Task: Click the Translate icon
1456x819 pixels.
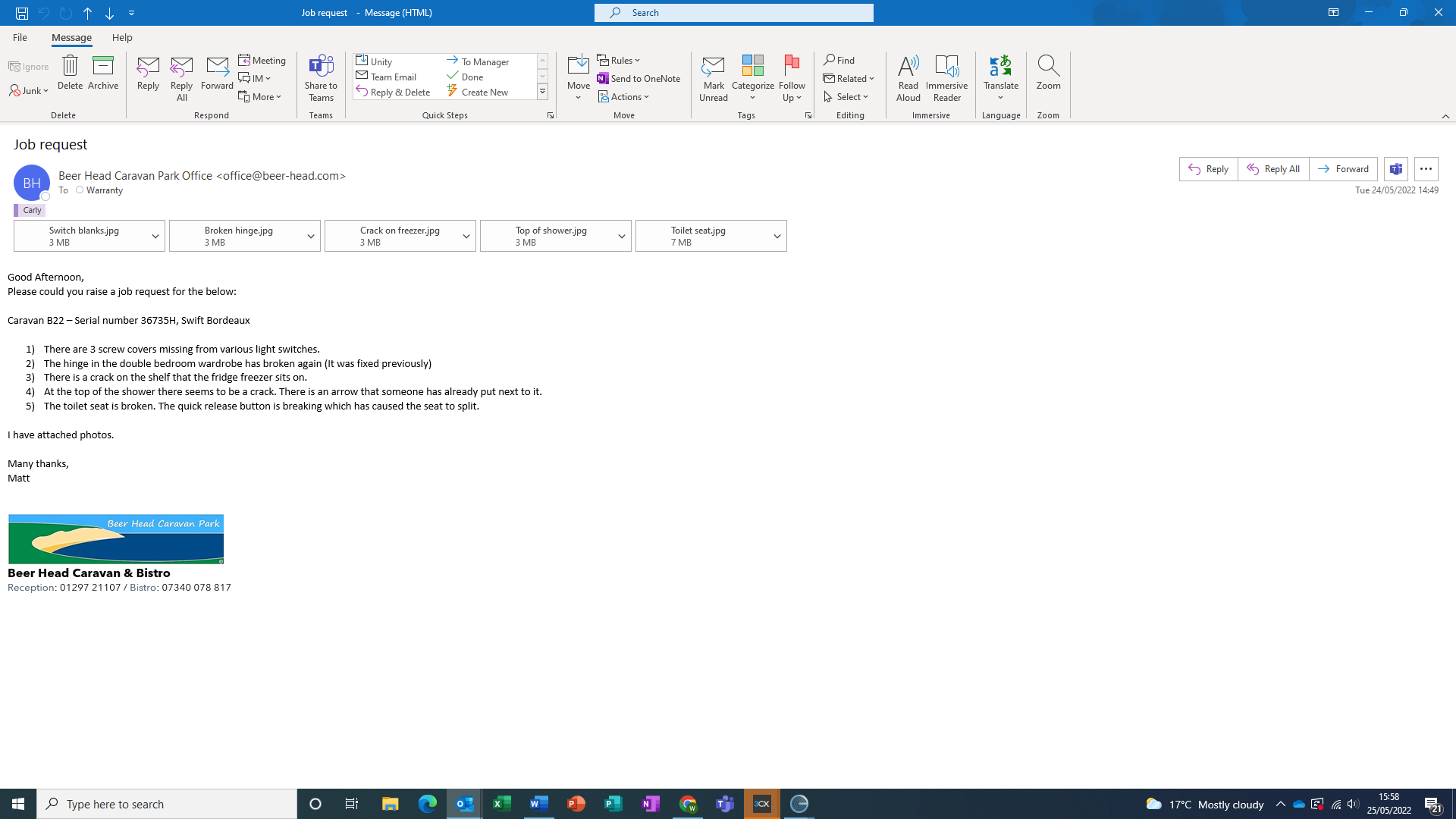Action: click(1000, 66)
